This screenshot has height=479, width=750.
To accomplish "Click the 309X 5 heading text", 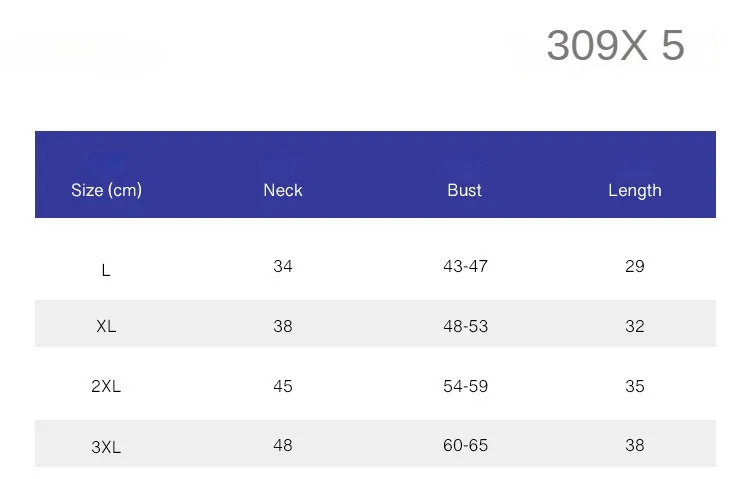I will click(616, 45).
